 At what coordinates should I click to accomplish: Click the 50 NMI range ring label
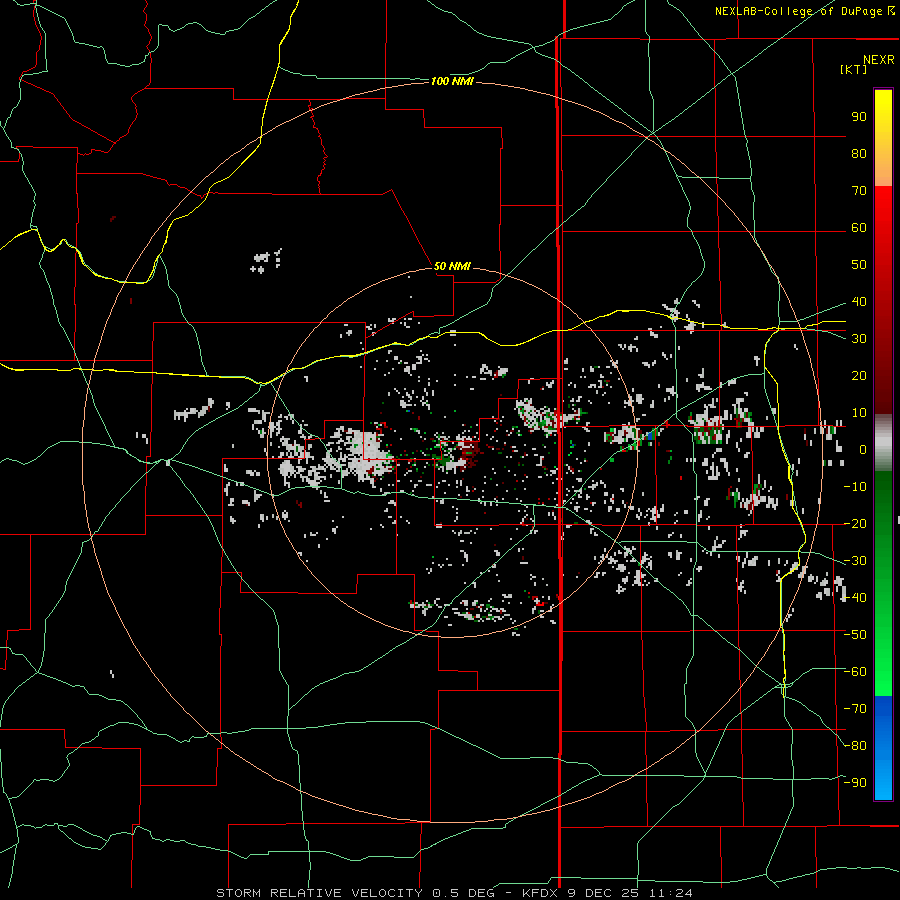(x=452, y=266)
